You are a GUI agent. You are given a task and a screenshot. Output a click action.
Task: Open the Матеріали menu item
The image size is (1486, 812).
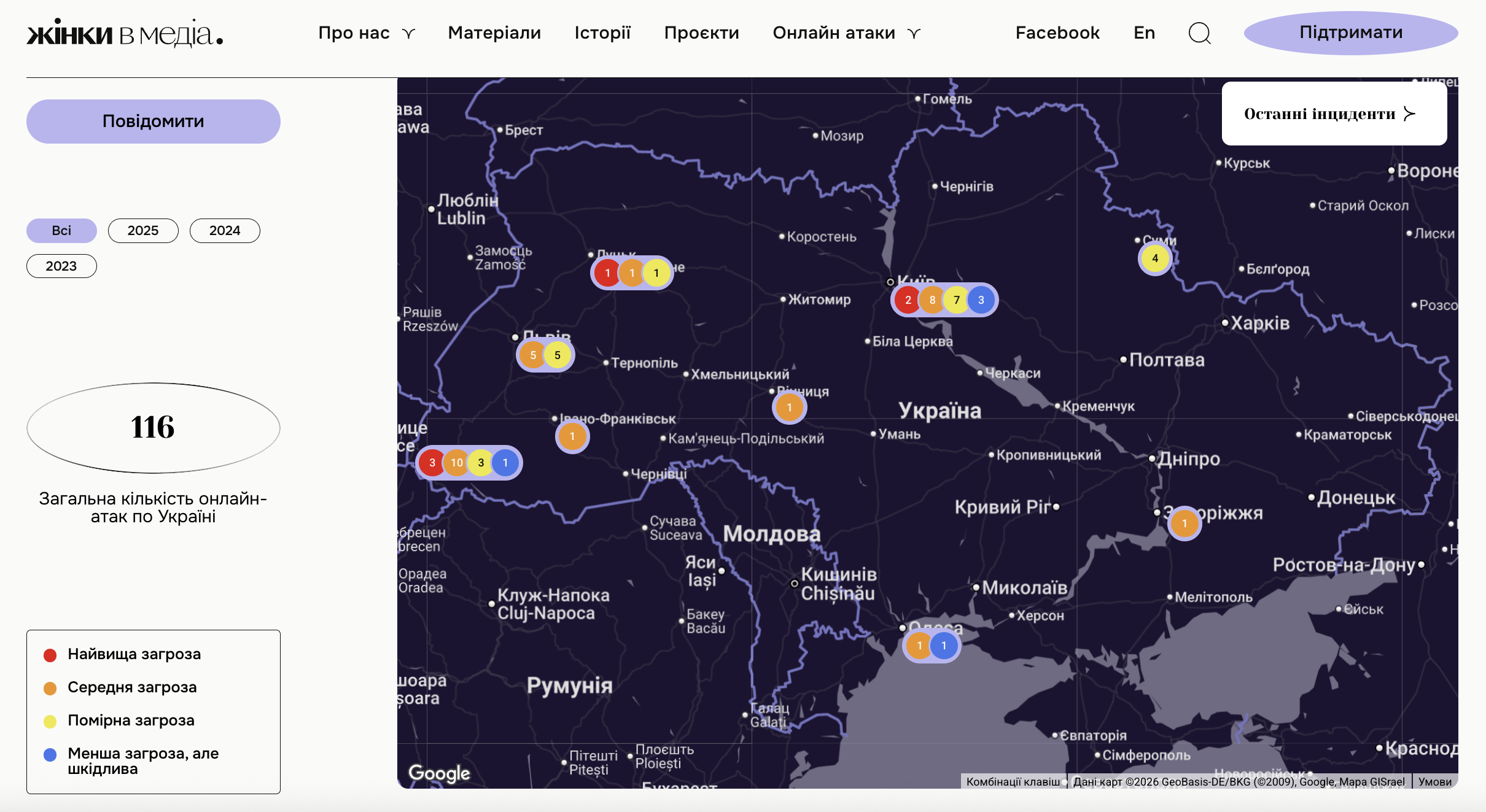coord(494,33)
